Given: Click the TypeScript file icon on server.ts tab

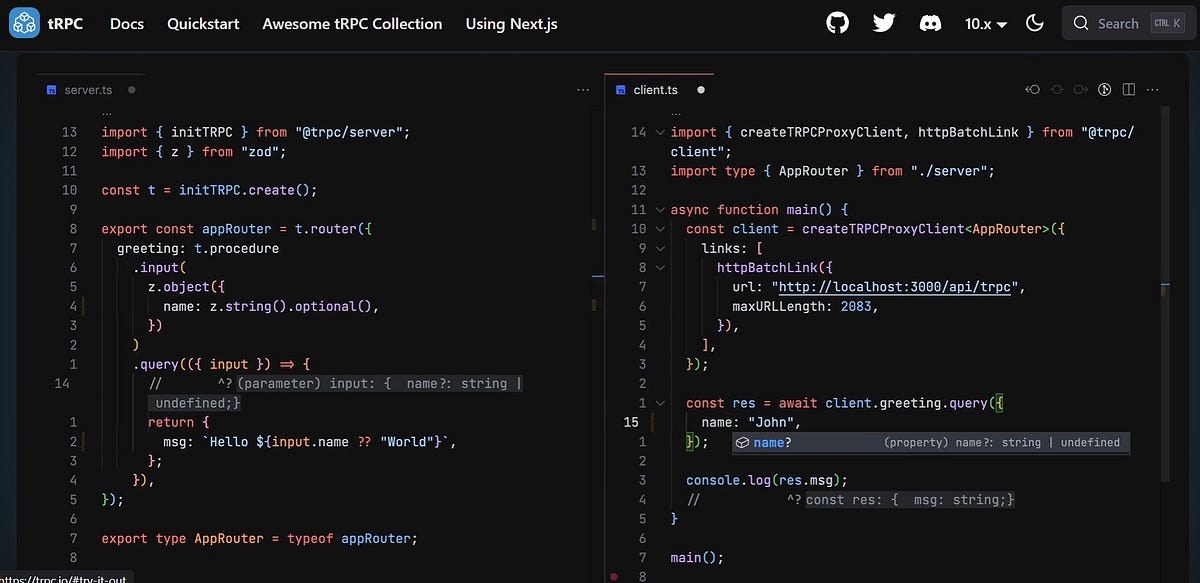Looking at the screenshot, I should click(x=52, y=90).
